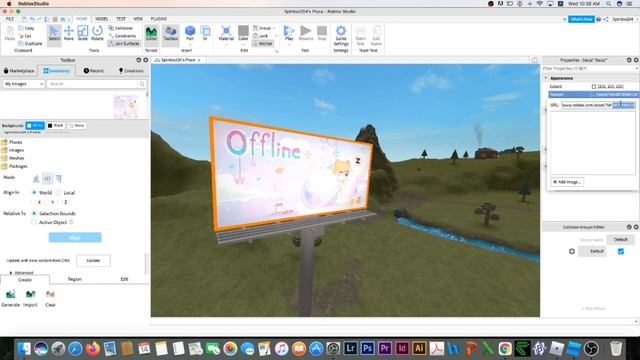Screen dimensions: 640x360
Task: Click the Stop test button
Action: point(322,33)
